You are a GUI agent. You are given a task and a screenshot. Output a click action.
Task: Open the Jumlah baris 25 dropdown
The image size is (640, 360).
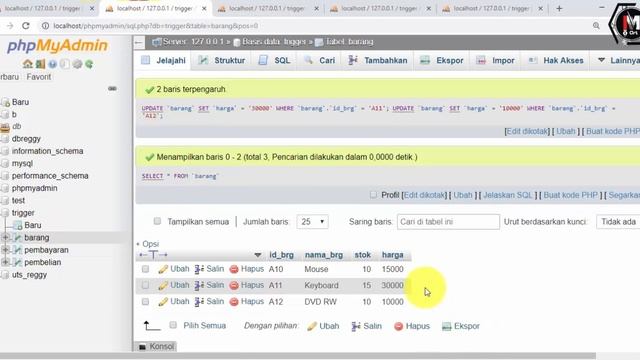(313, 222)
